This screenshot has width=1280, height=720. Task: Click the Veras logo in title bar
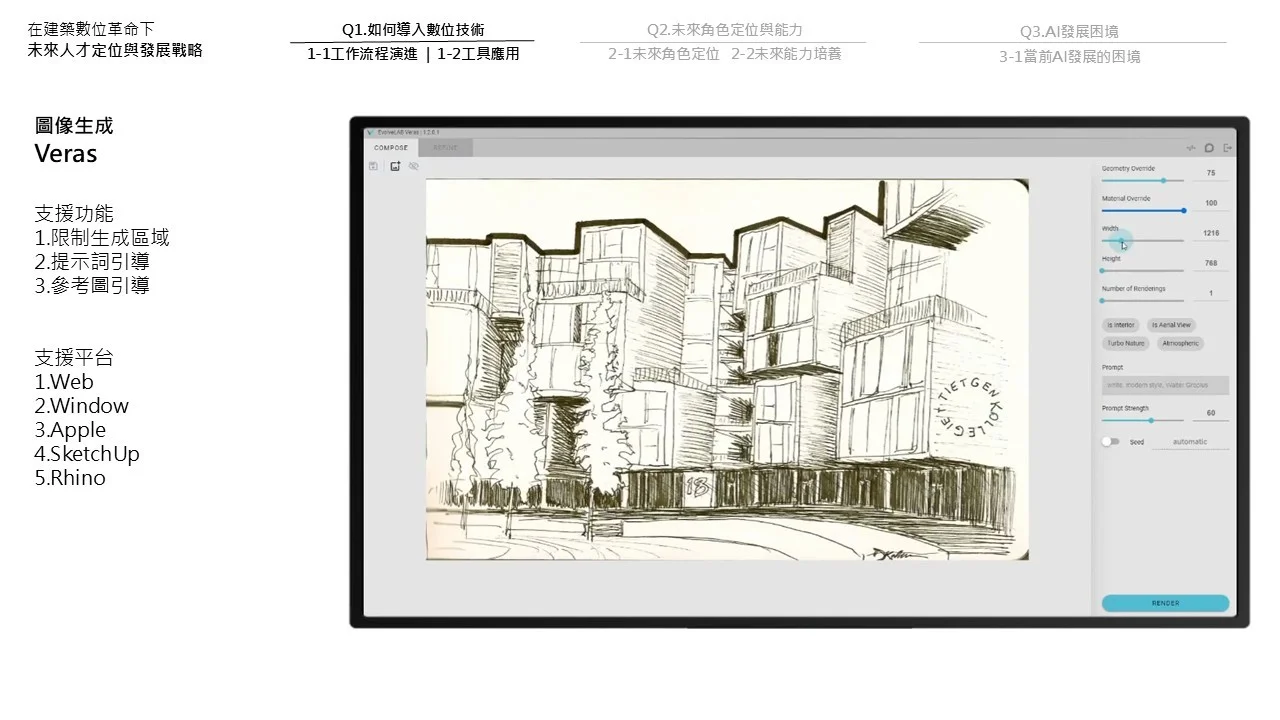pos(369,131)
